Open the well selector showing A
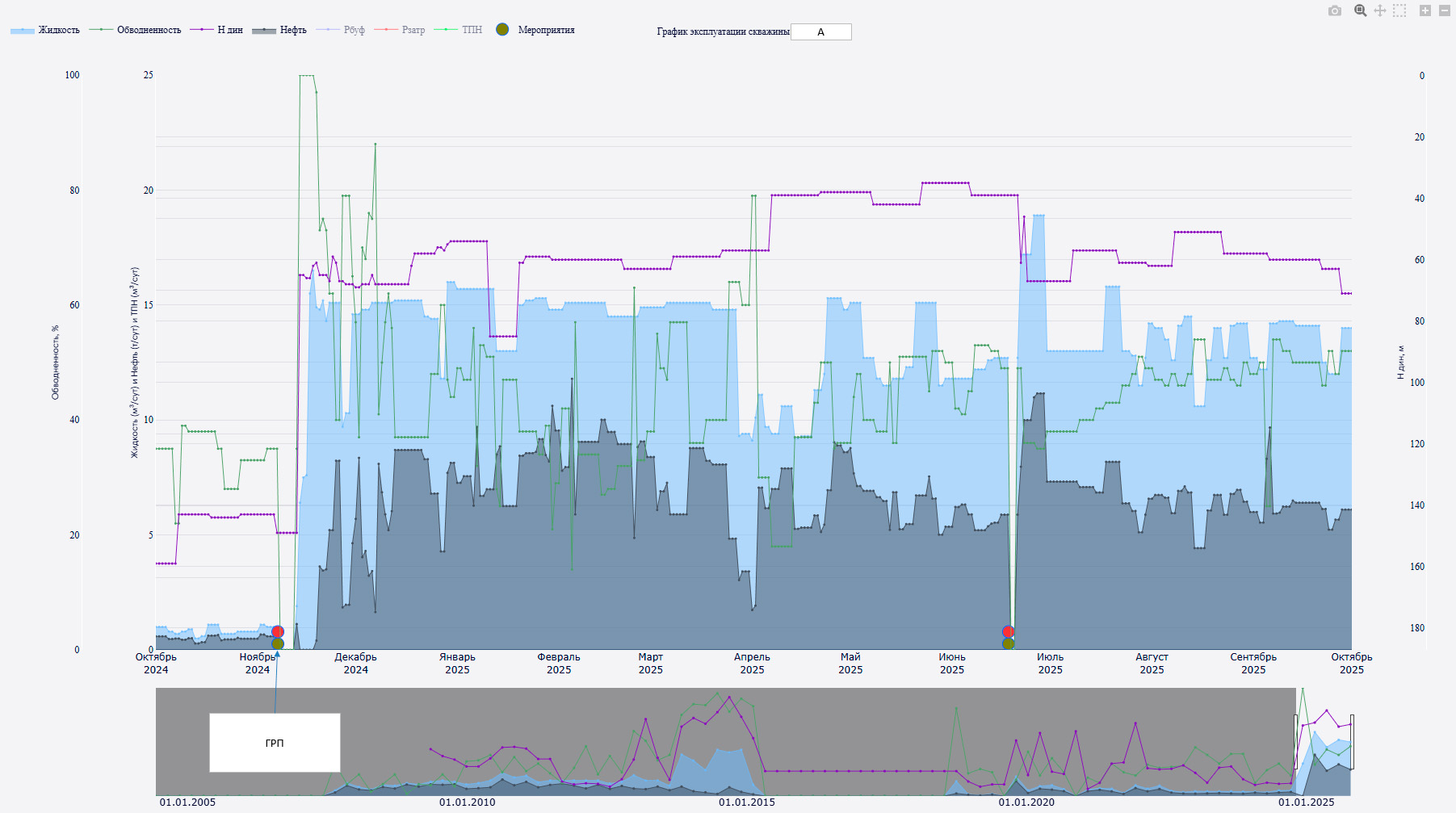Image resolution: width=1456 pixels, height=813 pixels. 820,32
